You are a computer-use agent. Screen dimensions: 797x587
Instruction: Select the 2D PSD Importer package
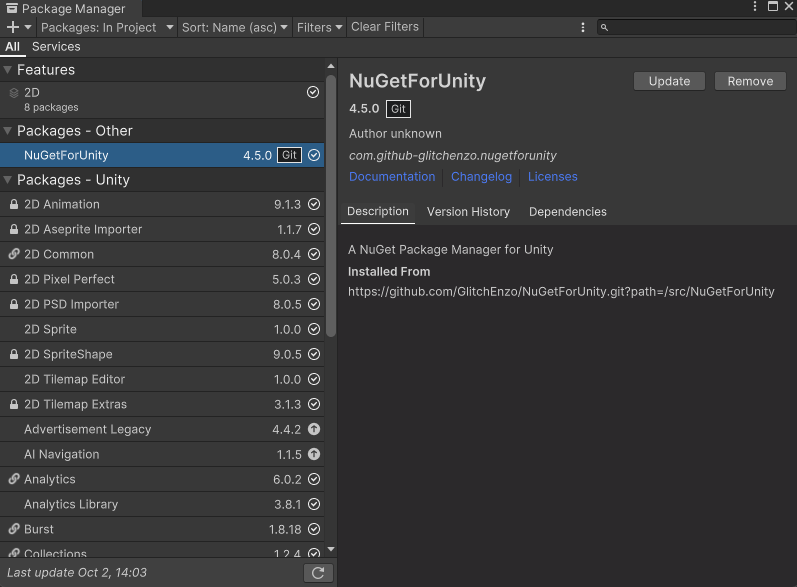pyautogui.click(x=162, y=304)
